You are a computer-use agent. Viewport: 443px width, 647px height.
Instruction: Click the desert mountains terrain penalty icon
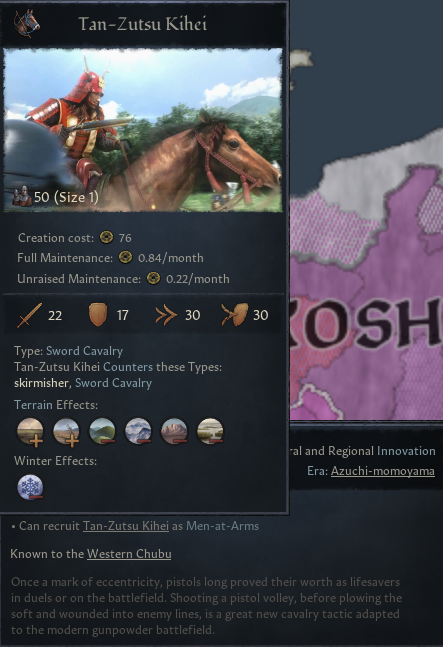[174, 431]
